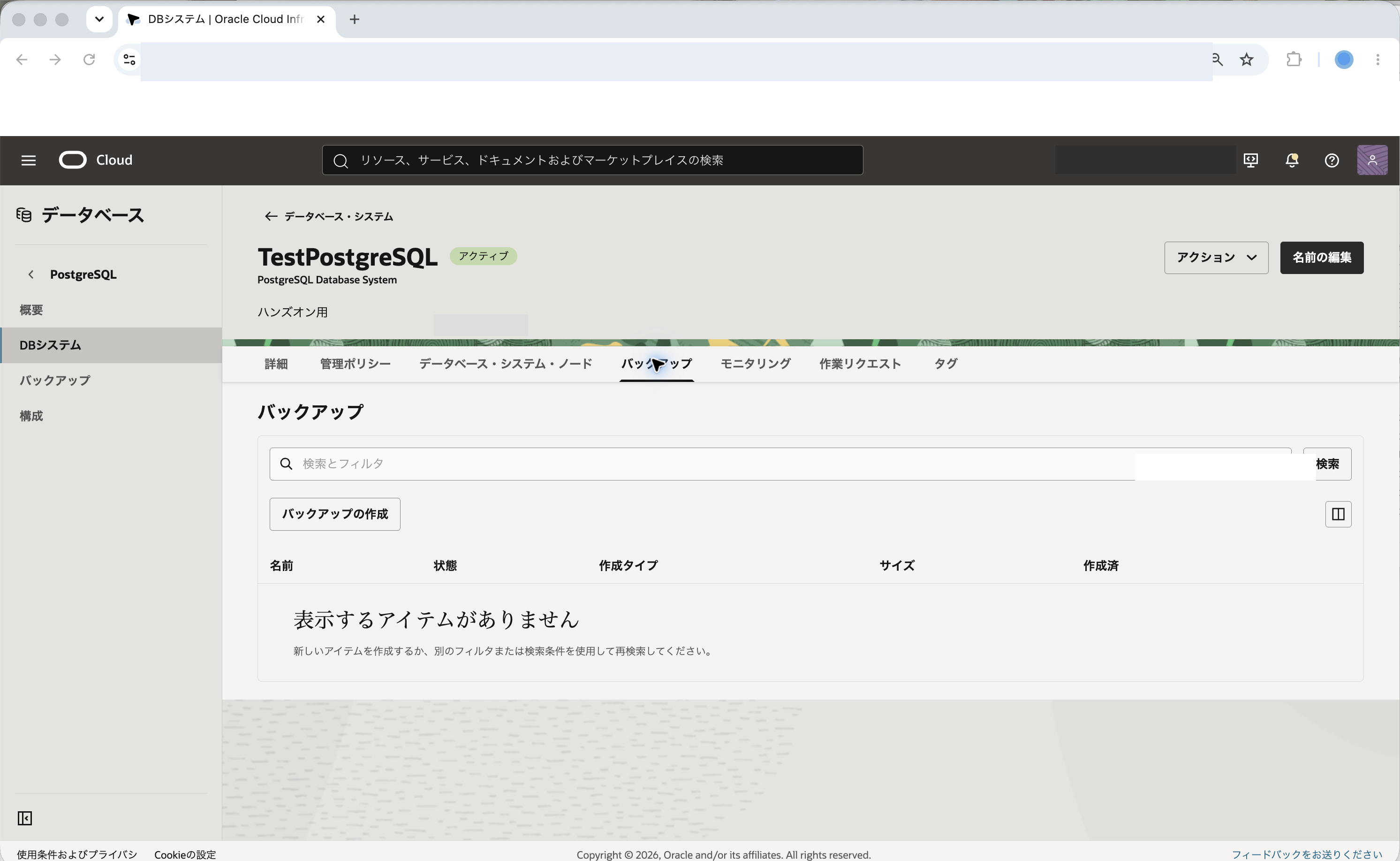1400x861 pixels.
Task: Click the browser forward arrow
Action: [55, 59]
